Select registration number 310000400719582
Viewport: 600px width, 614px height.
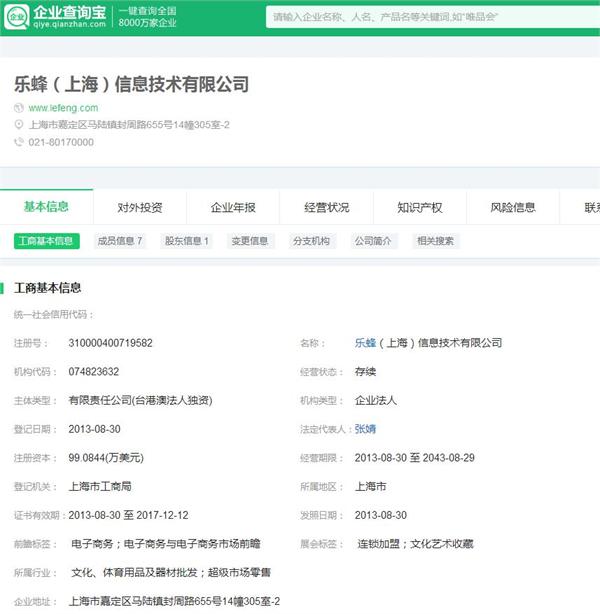tap(110, 343)
